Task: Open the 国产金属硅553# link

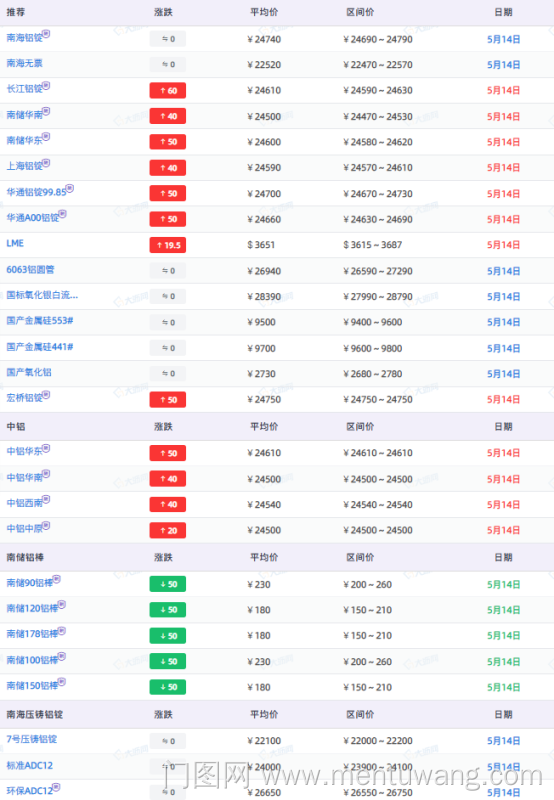Action: pos(40,320)
